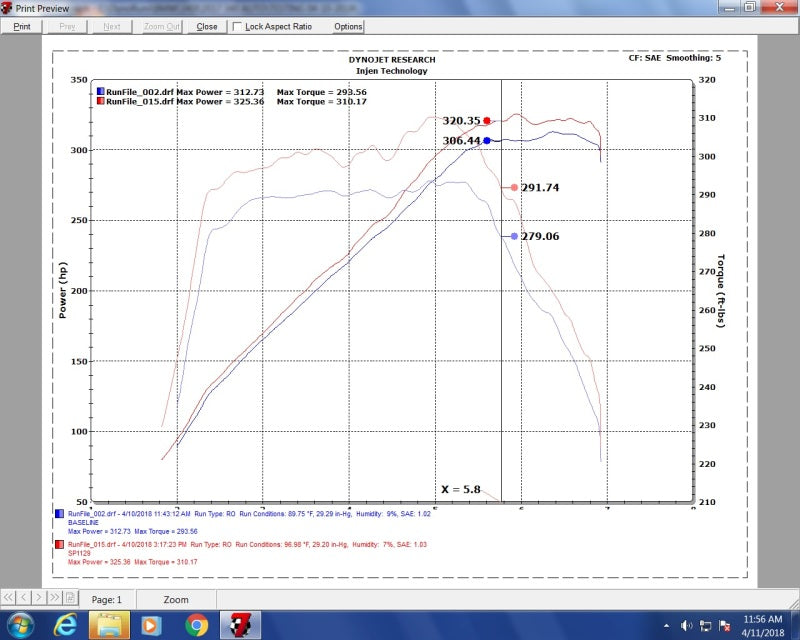The width and height of the screenshot is (800, 640).
Task: Launch Internet Explorer from the taskbar
Action: (x=64, y=624)
